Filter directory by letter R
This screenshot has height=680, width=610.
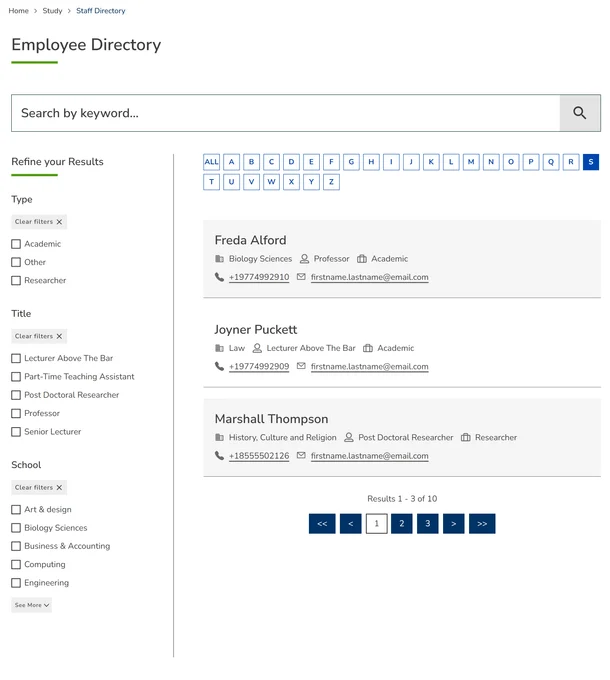[x=571, y=162]
